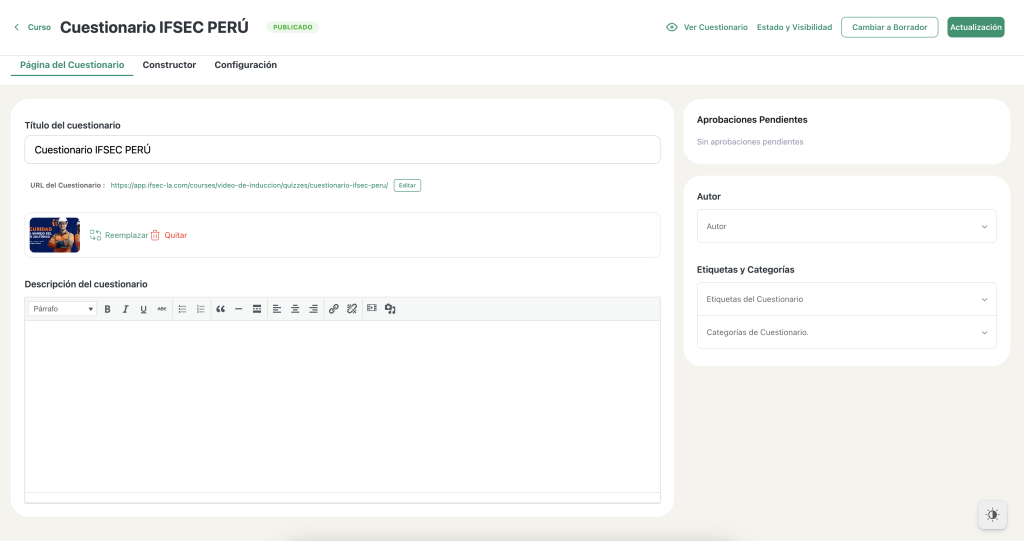The image size is (1024, 541).
Task: Click the Curso back link
Action: pos(39,27)
